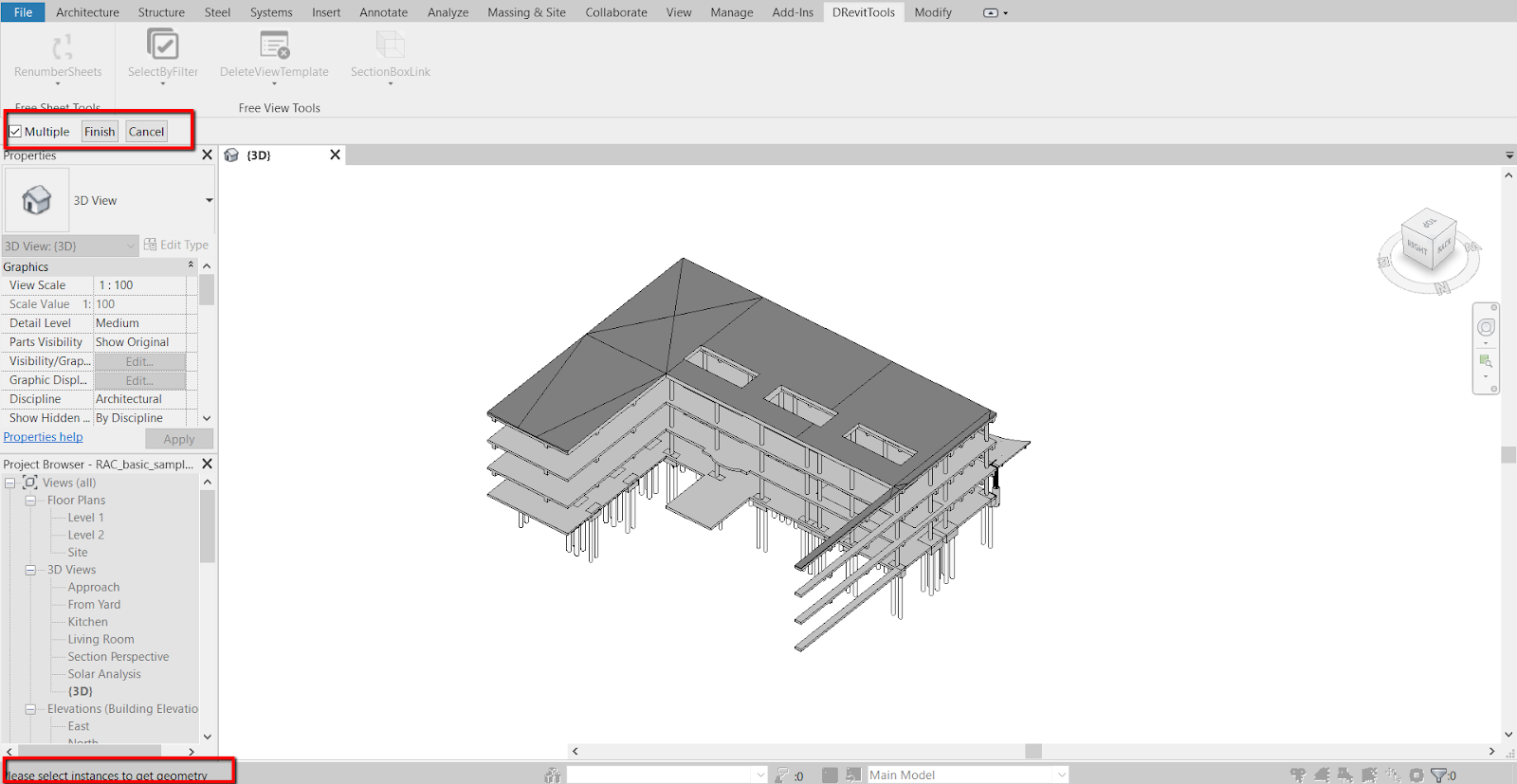Click the DeleteViewTemplate tool icon
Viewport: 1517px width, 784px height.
274,45
